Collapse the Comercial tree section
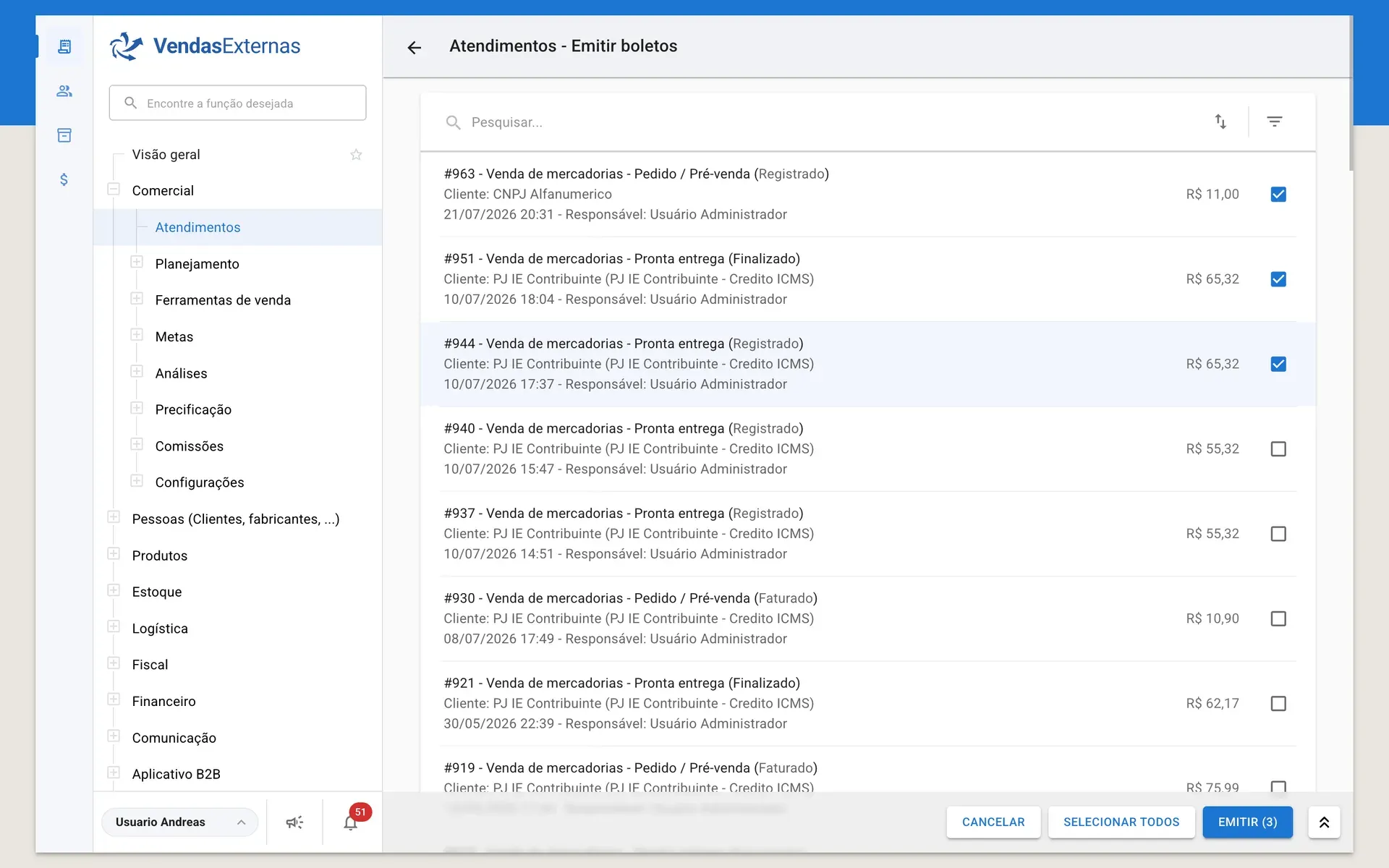The height and width of the screenshot is (868, 1389). pos(114,190)
